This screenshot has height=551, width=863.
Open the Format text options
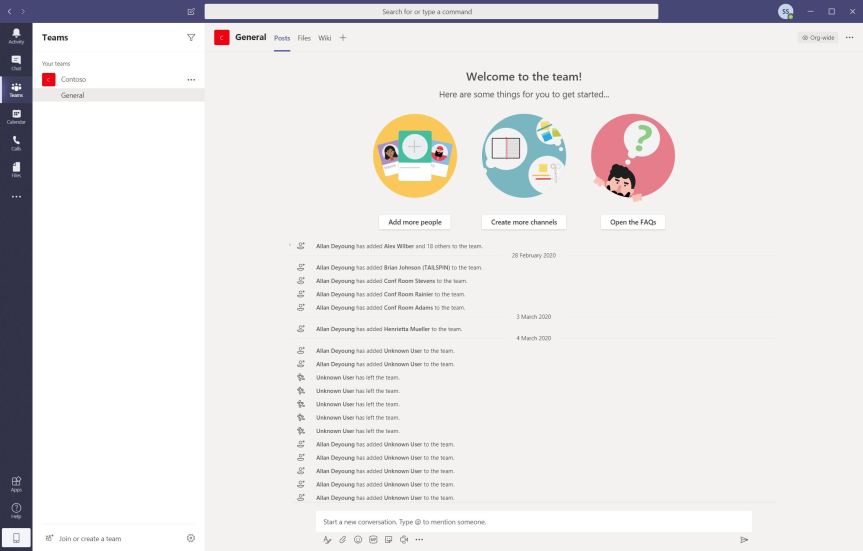coord(327,539)
